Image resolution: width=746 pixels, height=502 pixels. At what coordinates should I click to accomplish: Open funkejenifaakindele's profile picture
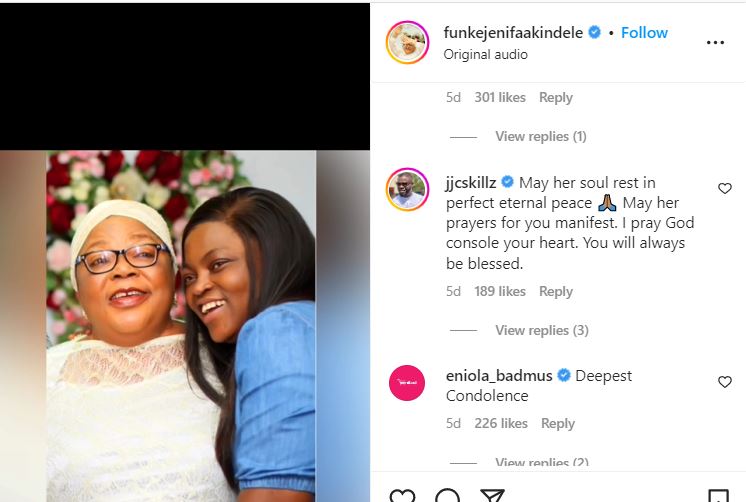click(407, 42)
